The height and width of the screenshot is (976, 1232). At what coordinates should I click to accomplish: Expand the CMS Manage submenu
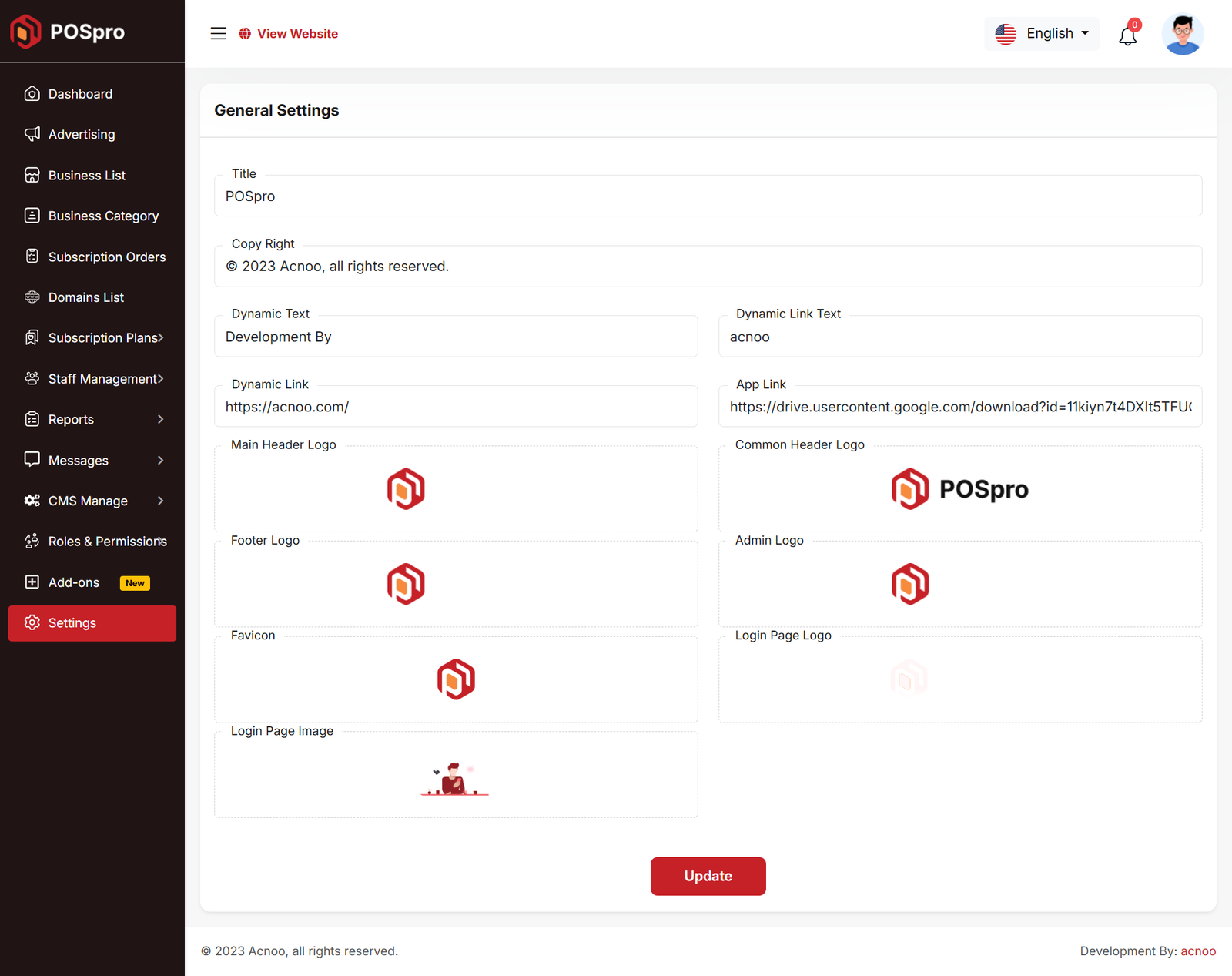(x=92, y=501)
